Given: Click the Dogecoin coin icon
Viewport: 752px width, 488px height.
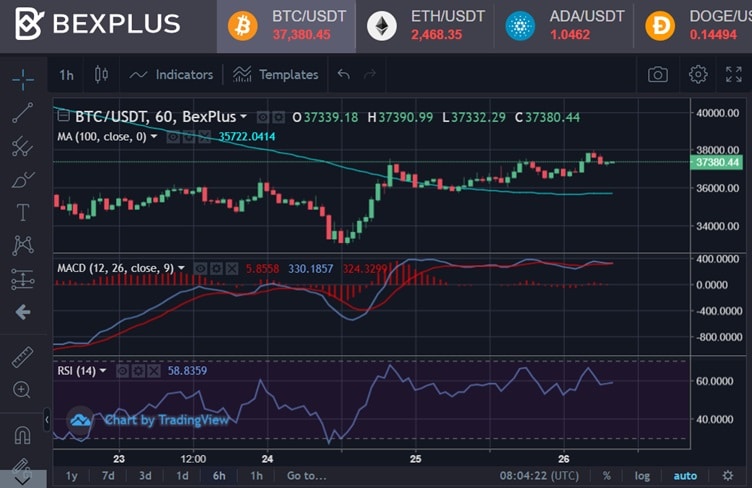Looking at the screenshot, I should [660, 26].
